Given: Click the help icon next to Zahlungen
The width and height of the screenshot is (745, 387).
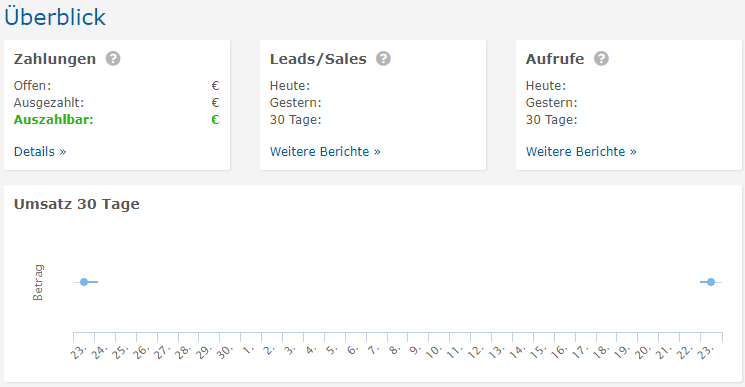Looking at the screenshot, I should 113,59.
